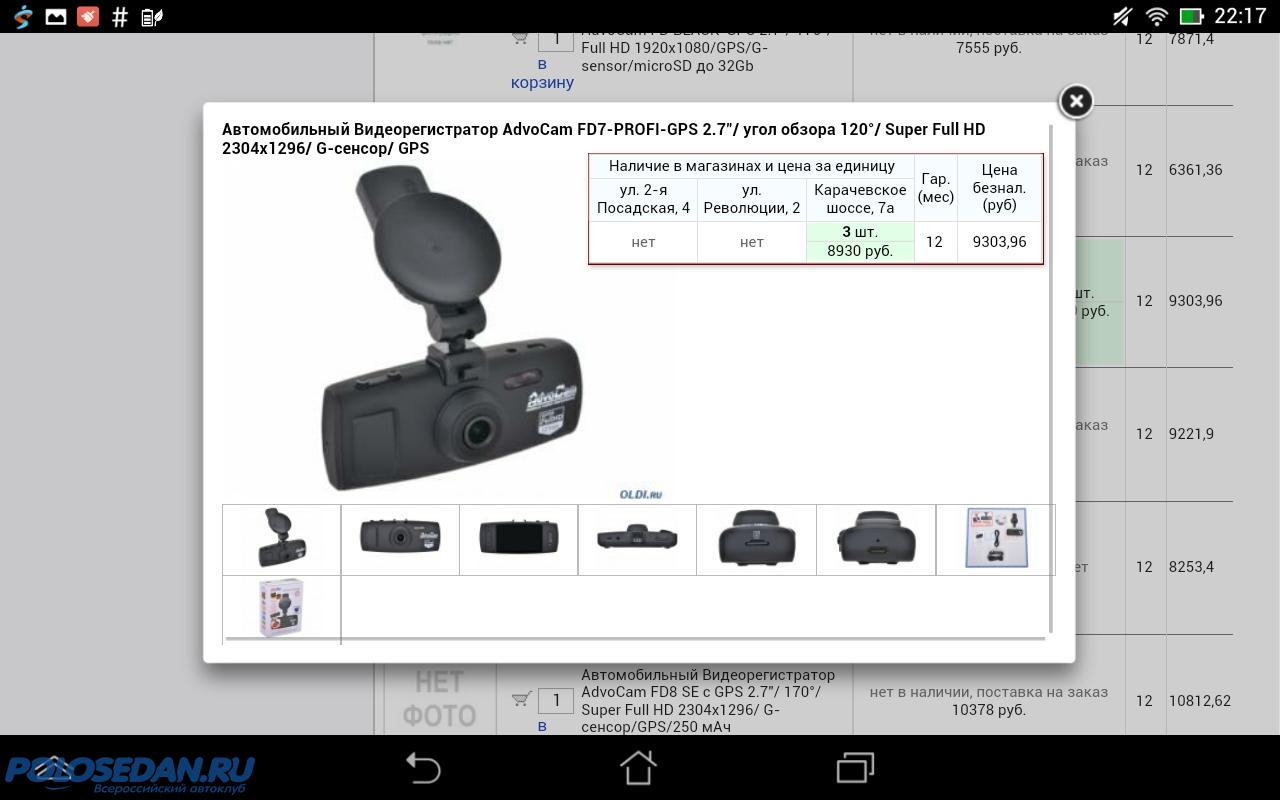
Task: Tap the picture notification icon in status bar
Action: coord(56,16)
